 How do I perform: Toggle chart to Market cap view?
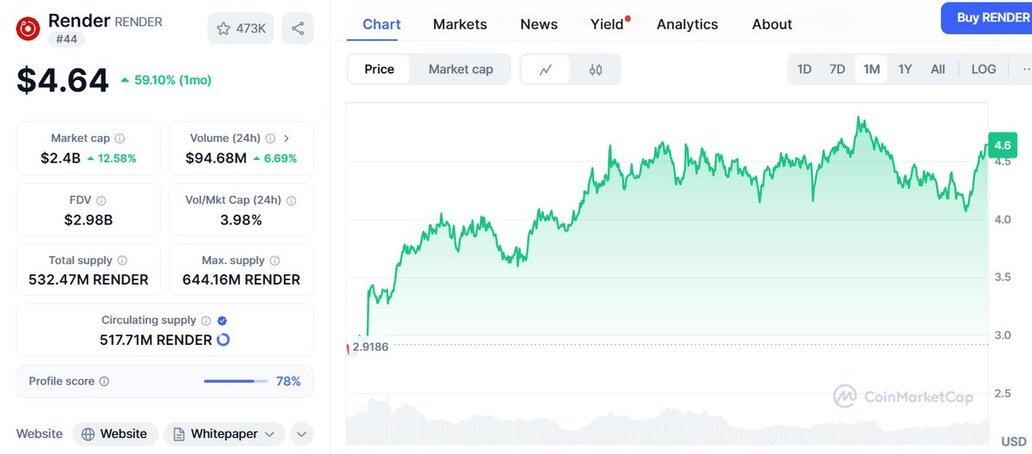click(460, 69)
